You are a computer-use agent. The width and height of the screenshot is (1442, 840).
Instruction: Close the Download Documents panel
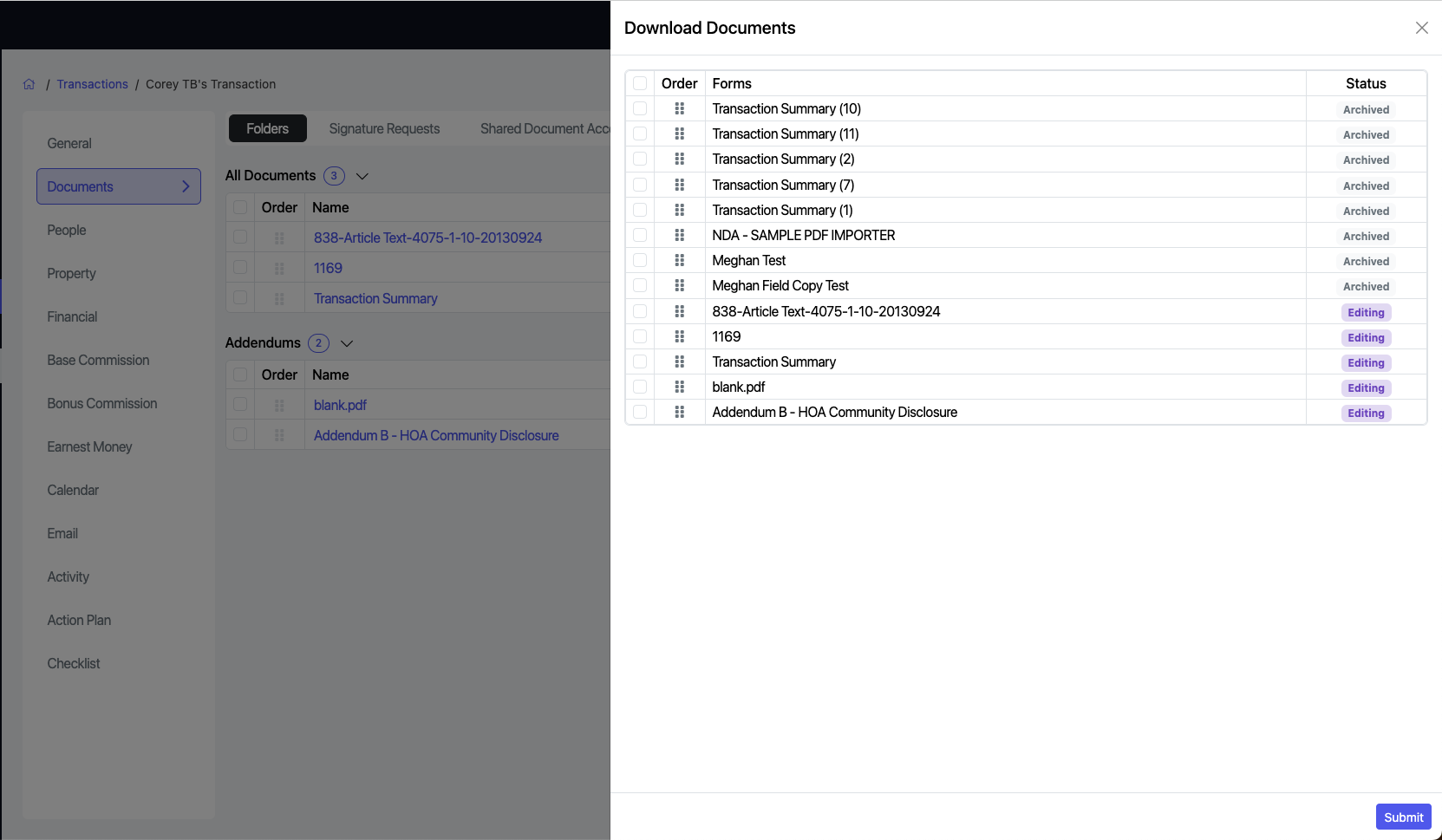click(1422, 28)
